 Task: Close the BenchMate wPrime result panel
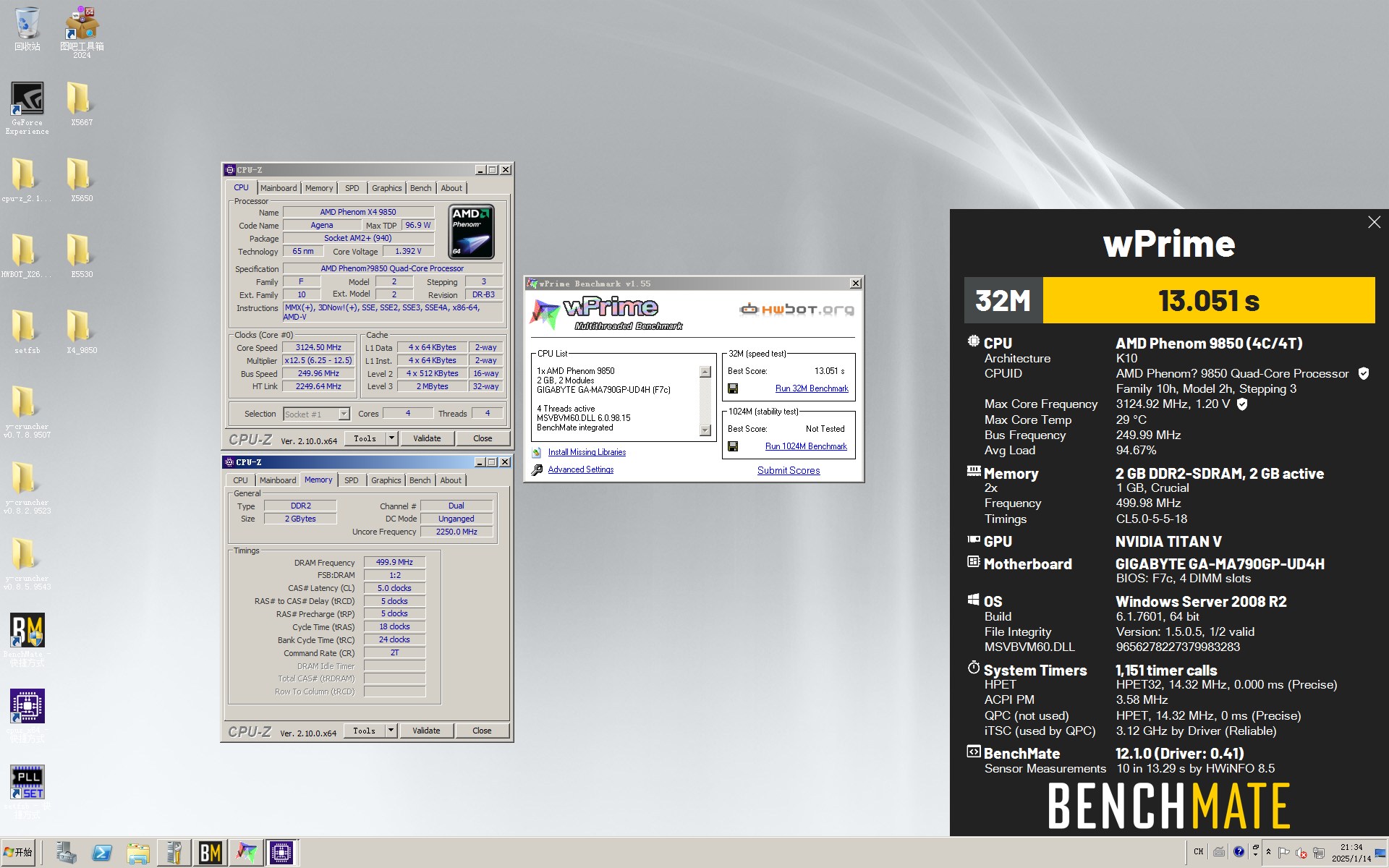(x=1374, y=222)
